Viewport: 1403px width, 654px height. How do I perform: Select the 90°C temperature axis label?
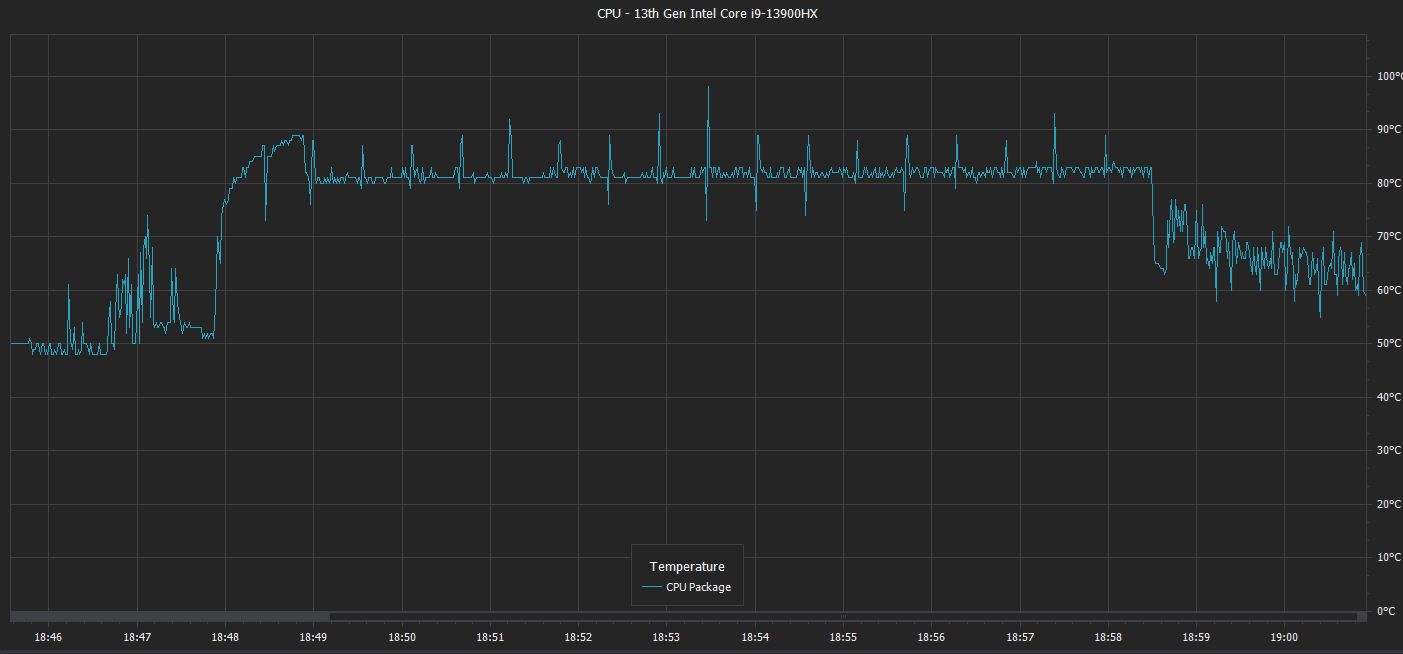[1389, 129]
